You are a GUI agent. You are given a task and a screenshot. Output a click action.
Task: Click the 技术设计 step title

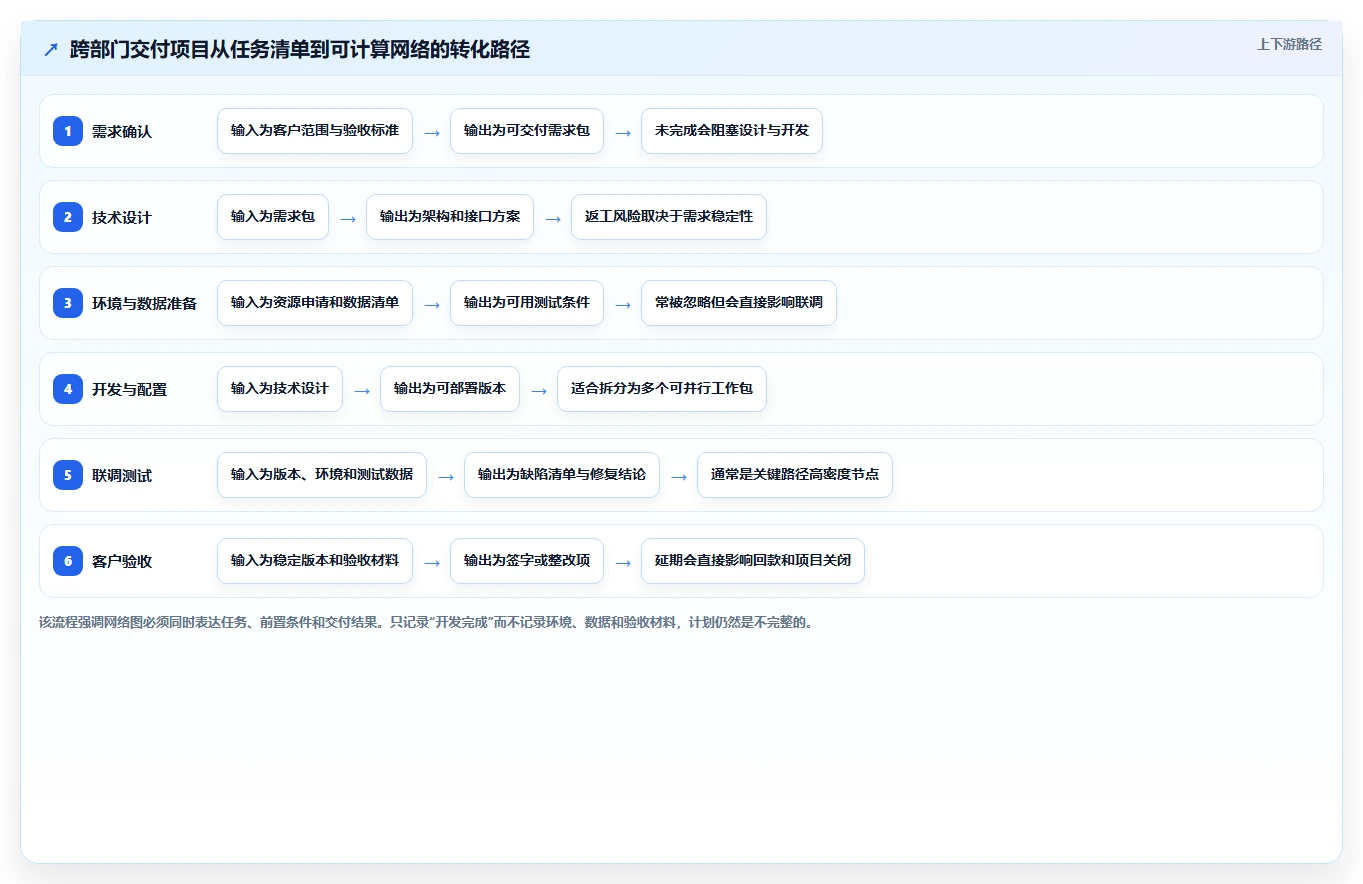coord(122,217)
